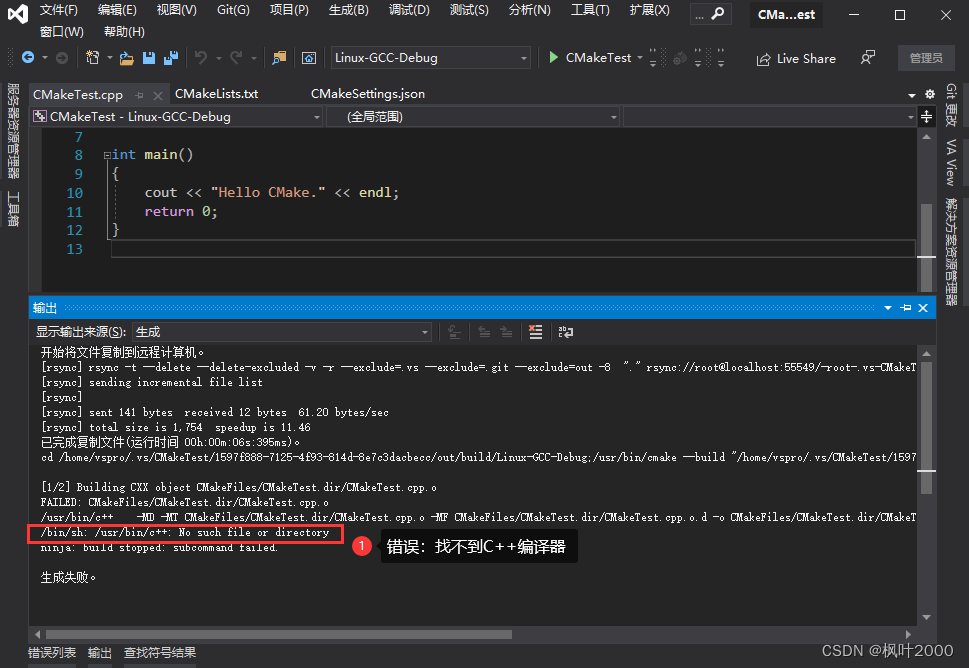This screenshot has height=668, width=969.
Task: Click the Clear All output icon
Action: 536,332
